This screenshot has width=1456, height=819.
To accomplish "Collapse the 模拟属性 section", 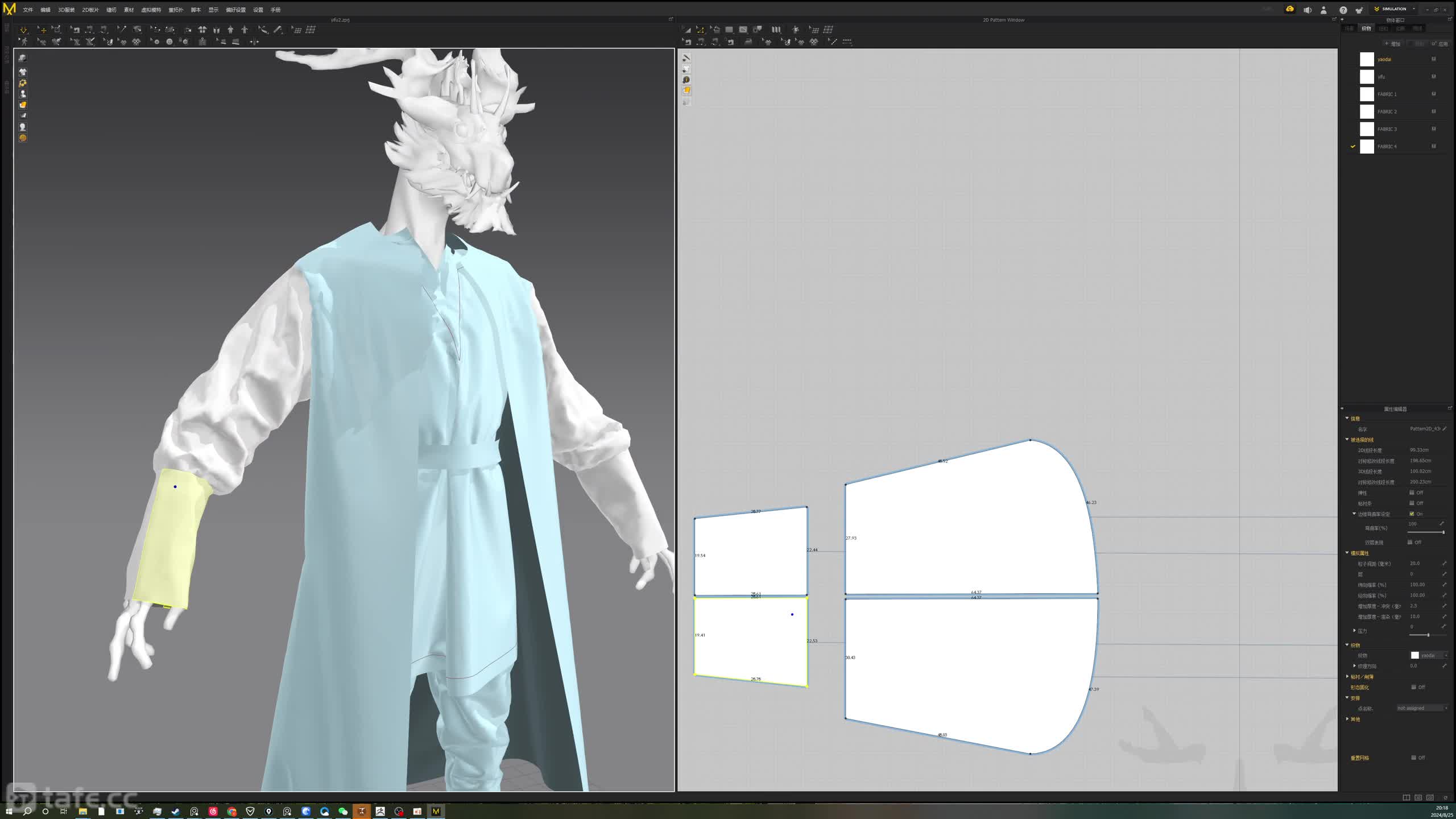I will [x=1347, y=553].
